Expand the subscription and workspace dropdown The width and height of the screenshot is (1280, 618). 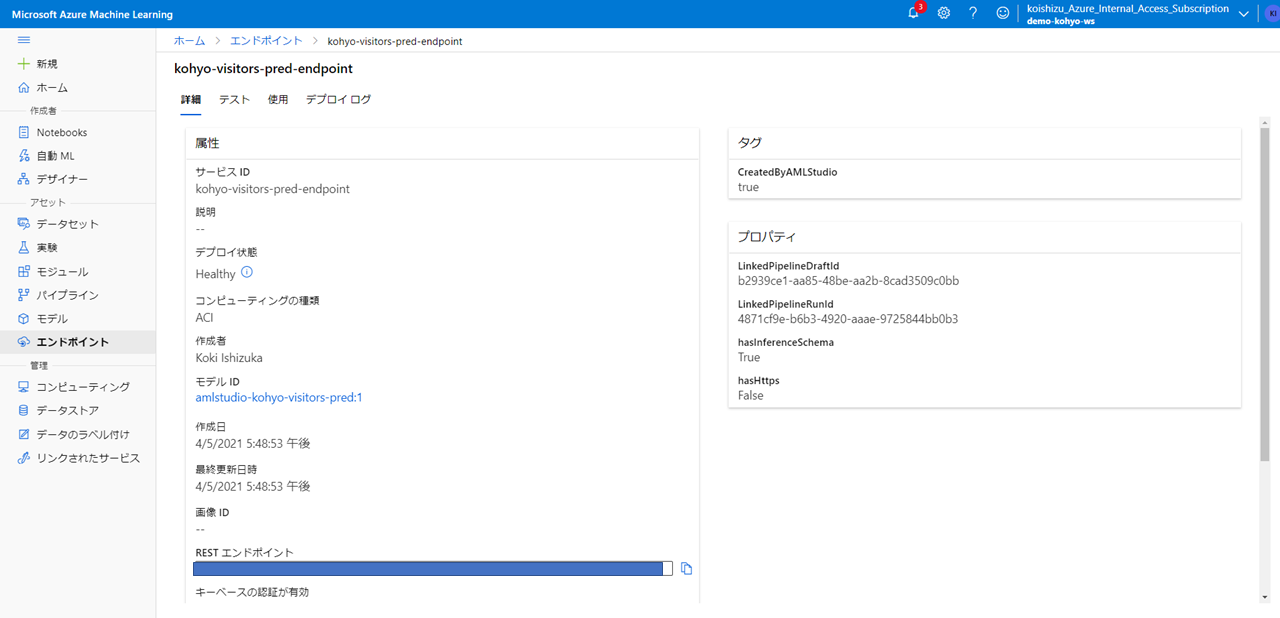point(1244,14)
